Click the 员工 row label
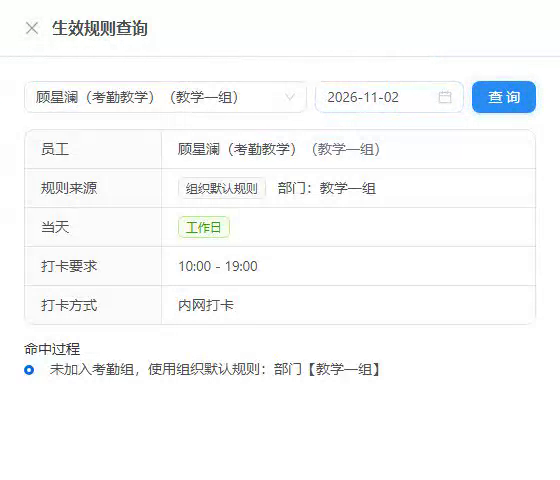560x480 pixels. pyautogui.click(x=55, y=149)
